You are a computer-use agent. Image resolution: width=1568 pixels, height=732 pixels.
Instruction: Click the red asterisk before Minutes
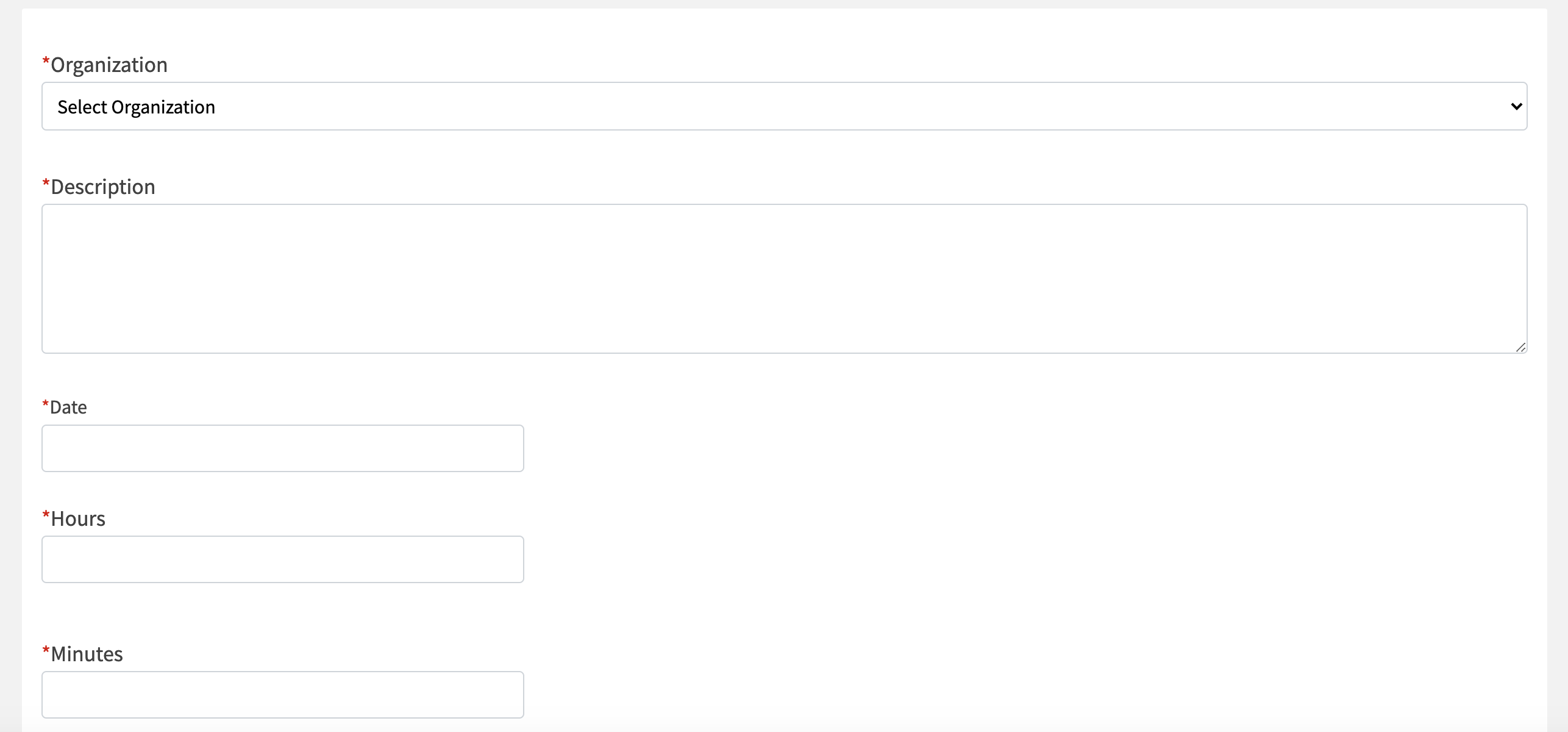click(46, 651)
